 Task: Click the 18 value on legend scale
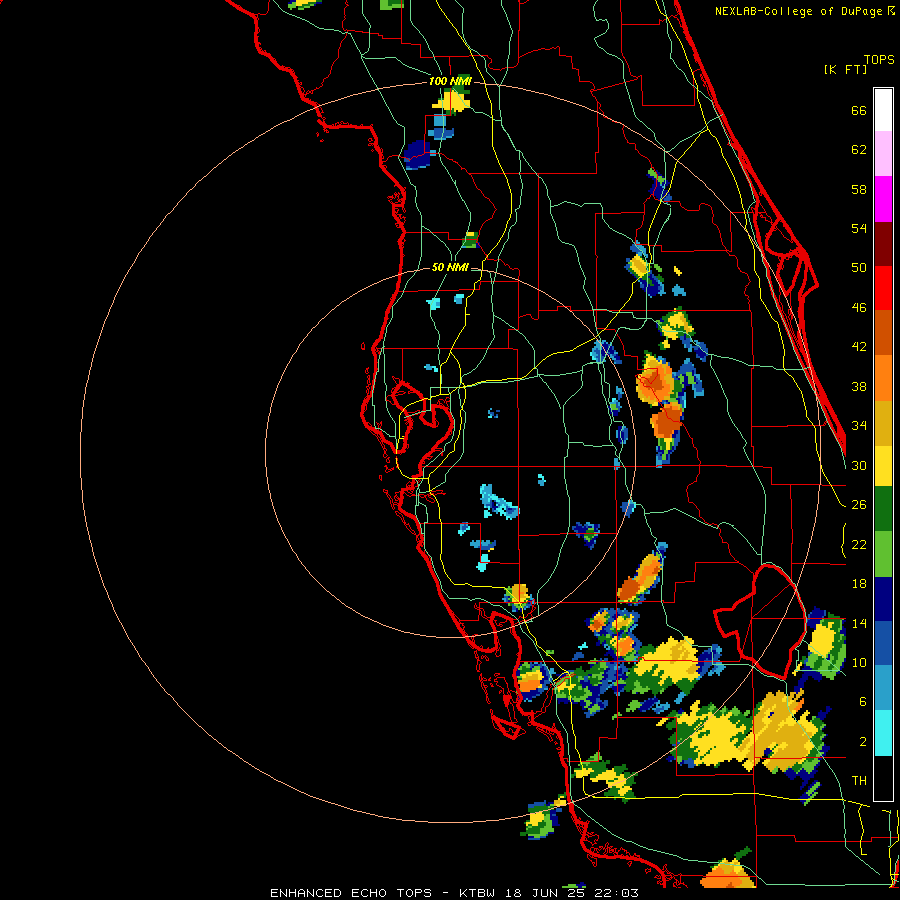[859, 584]
